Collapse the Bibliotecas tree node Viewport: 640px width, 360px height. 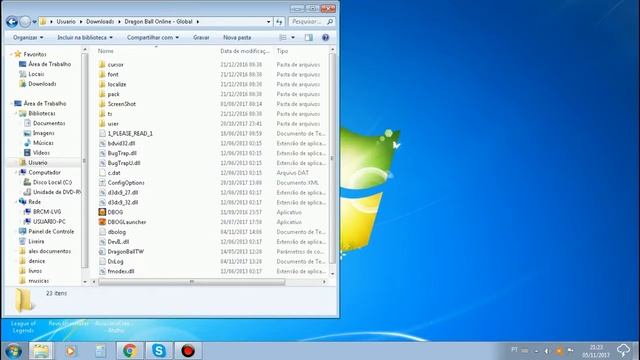click(x=16, y=113)
